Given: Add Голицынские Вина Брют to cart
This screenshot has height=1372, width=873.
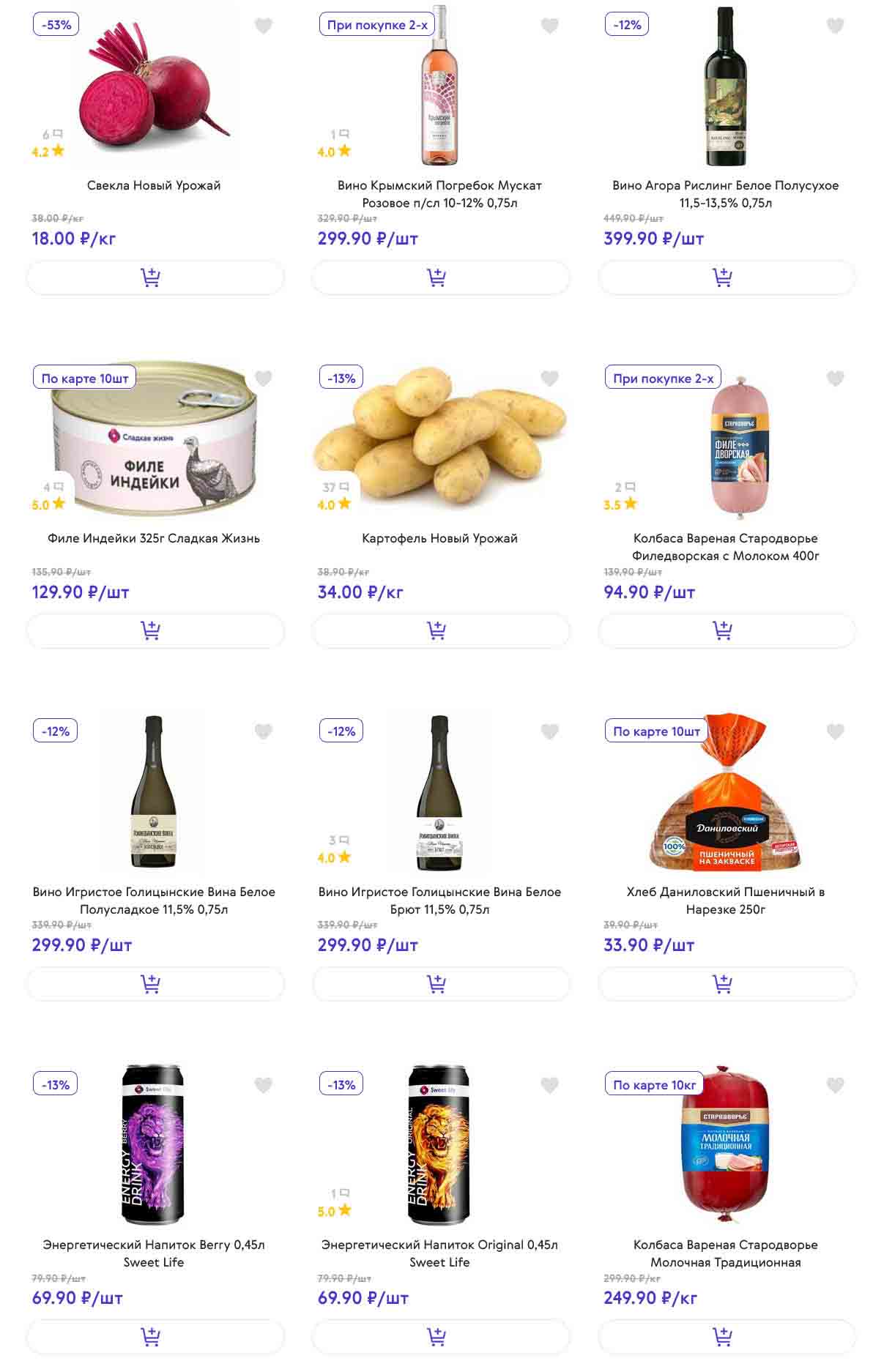Looking at the screenshot, I should [440, 983].
